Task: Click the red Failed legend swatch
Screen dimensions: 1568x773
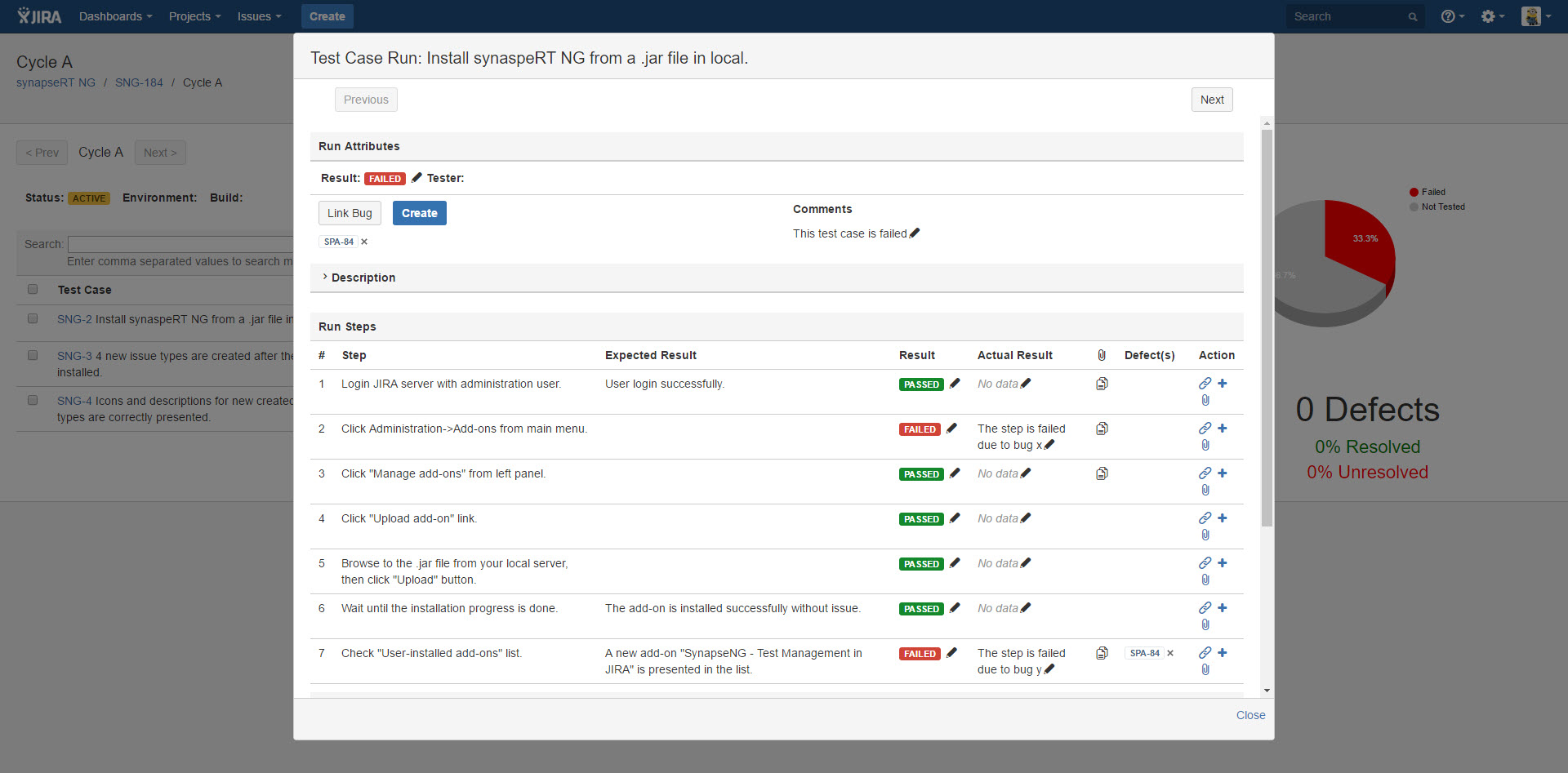Action: pyautogui.click(x=1414, y=193)
